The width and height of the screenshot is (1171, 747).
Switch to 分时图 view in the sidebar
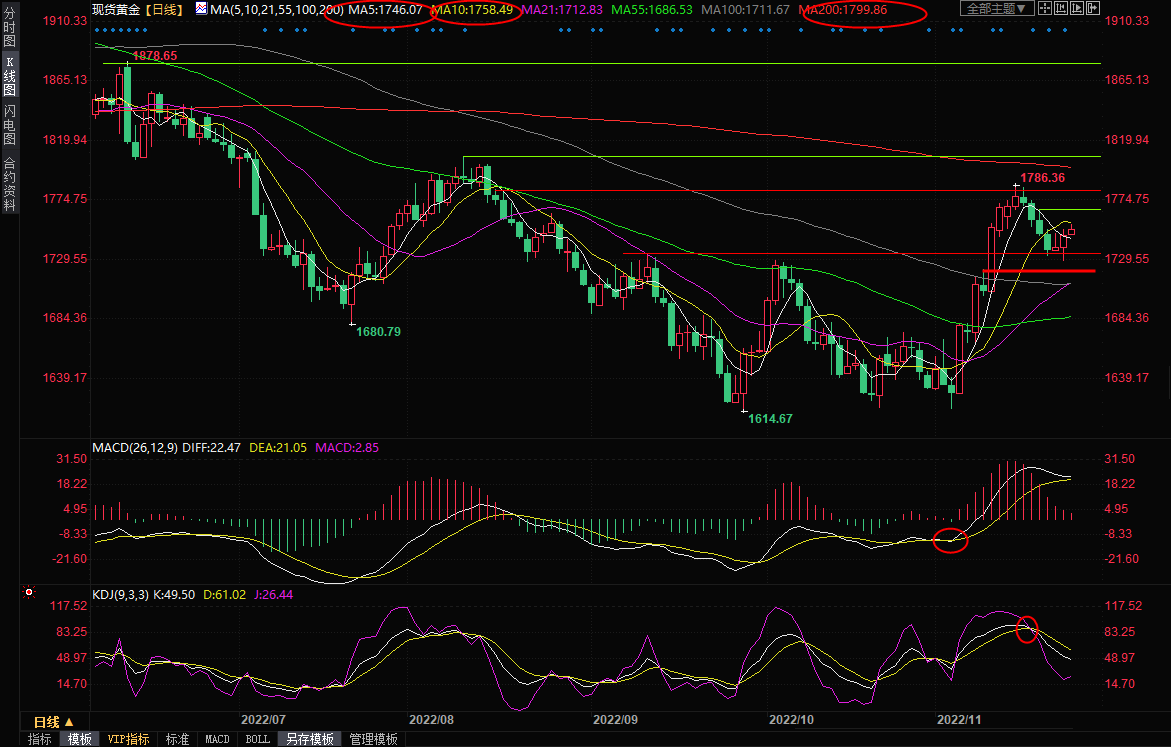[x=9, y=32]
